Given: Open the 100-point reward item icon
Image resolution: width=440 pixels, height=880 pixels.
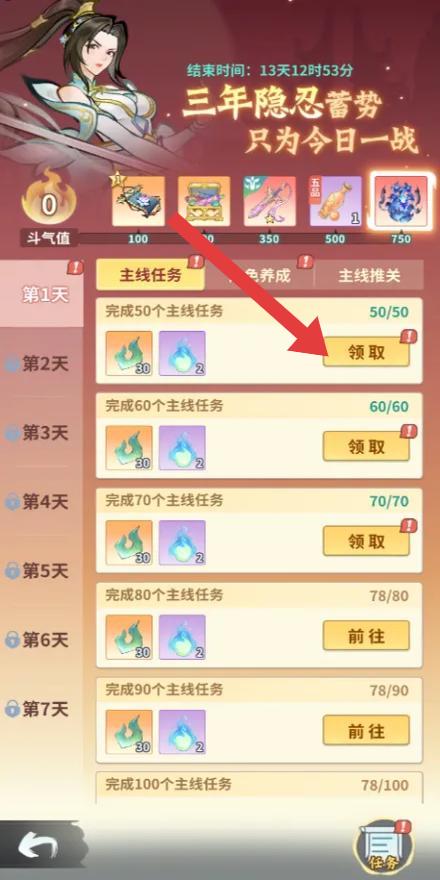Looking at the screenshot, I should pos(139,201).
